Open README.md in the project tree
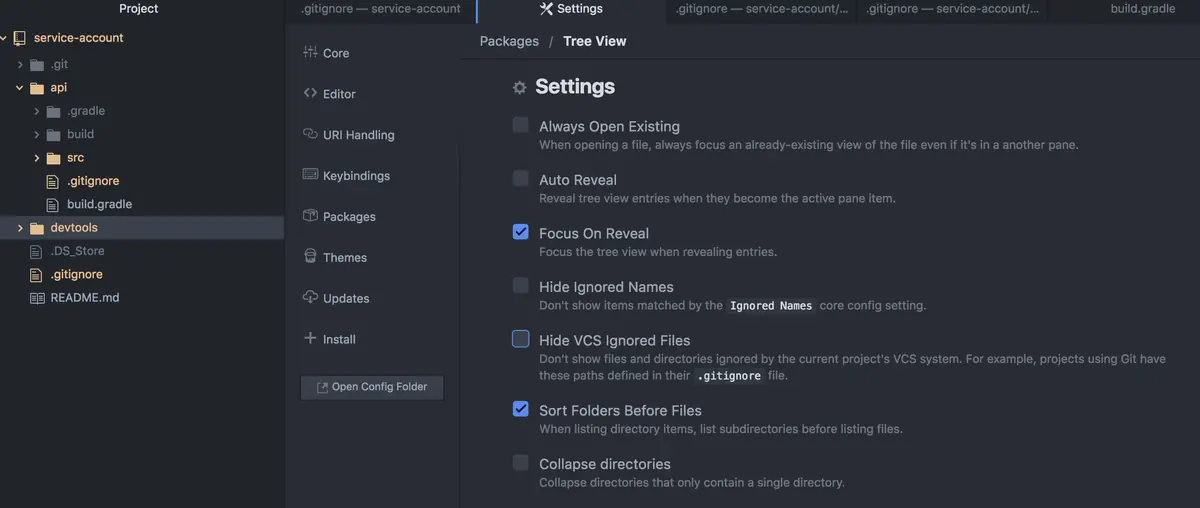Image resolution: width=1200 pixels, height=508 pixels. (85, 298)
